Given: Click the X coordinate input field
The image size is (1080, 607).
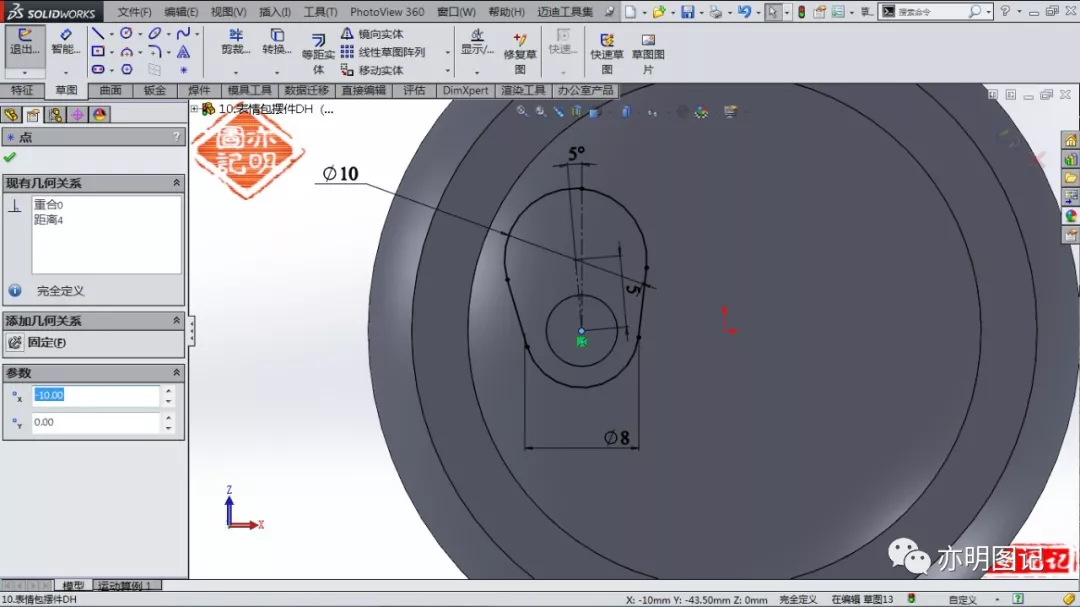Looking at the screenshot, I should point(96,395).
